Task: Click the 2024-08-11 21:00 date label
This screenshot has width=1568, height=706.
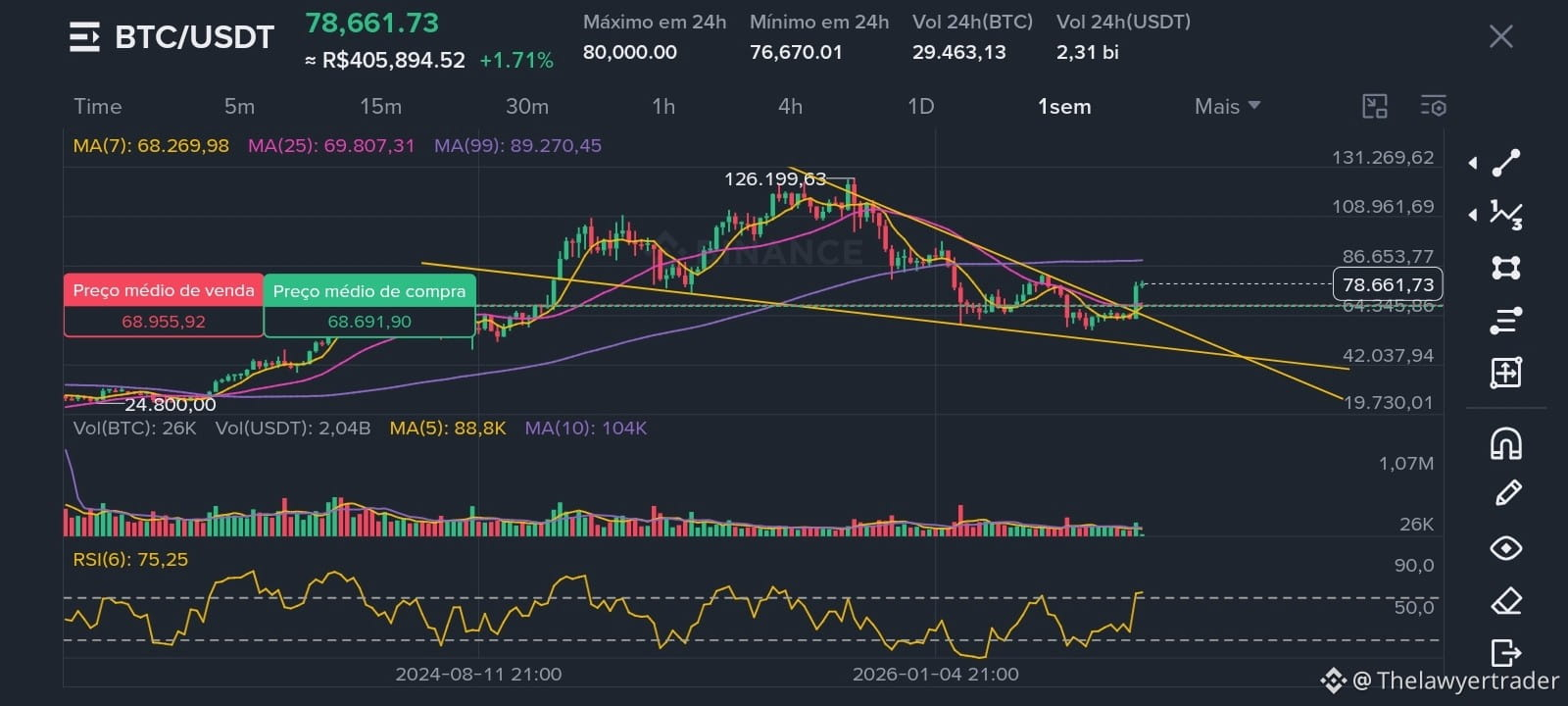Action: [478, 675]
